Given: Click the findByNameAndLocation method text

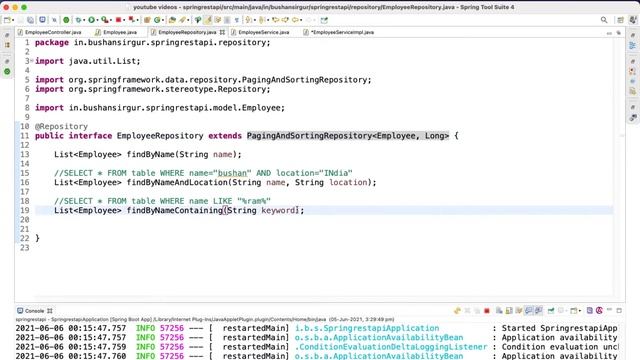Looking at the screenshot, I should click(x=177, y=182).
